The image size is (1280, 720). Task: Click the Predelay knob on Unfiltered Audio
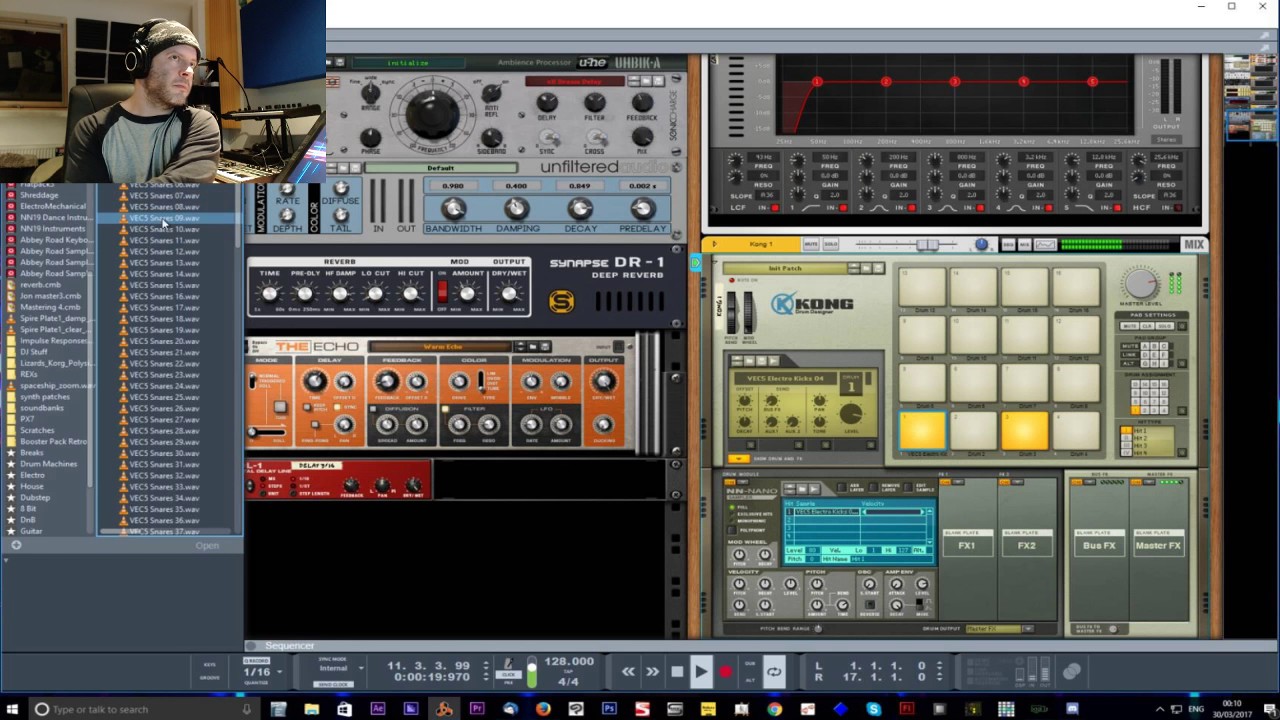pyautogui.click(x=642, y=208)
